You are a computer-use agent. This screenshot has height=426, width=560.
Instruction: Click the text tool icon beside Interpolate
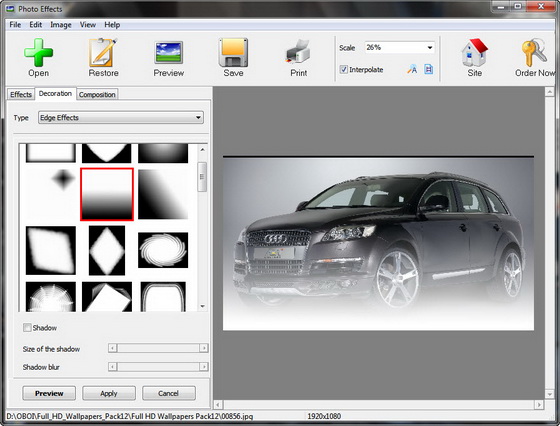point(412,69)
